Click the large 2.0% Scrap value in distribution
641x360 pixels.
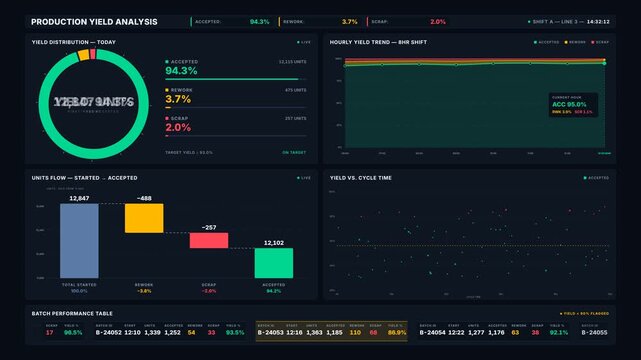(x=178, y=127)
